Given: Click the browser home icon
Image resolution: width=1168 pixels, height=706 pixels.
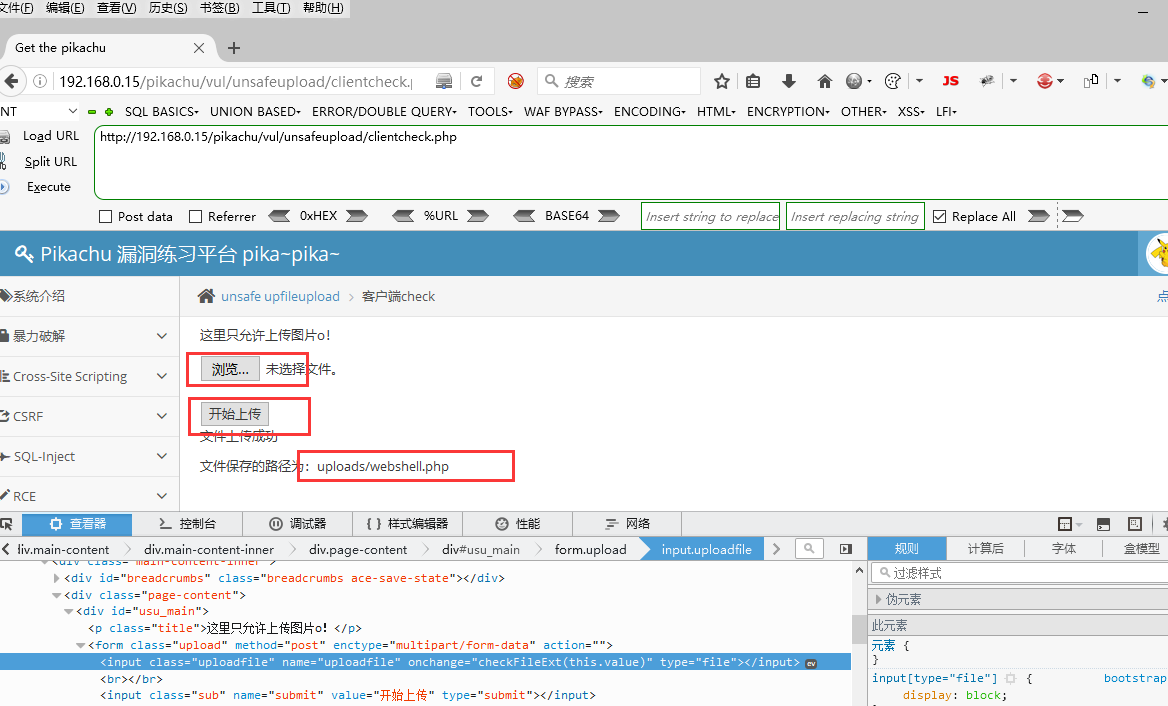Looking at the screenshot, I should click(x=824, y=81).
